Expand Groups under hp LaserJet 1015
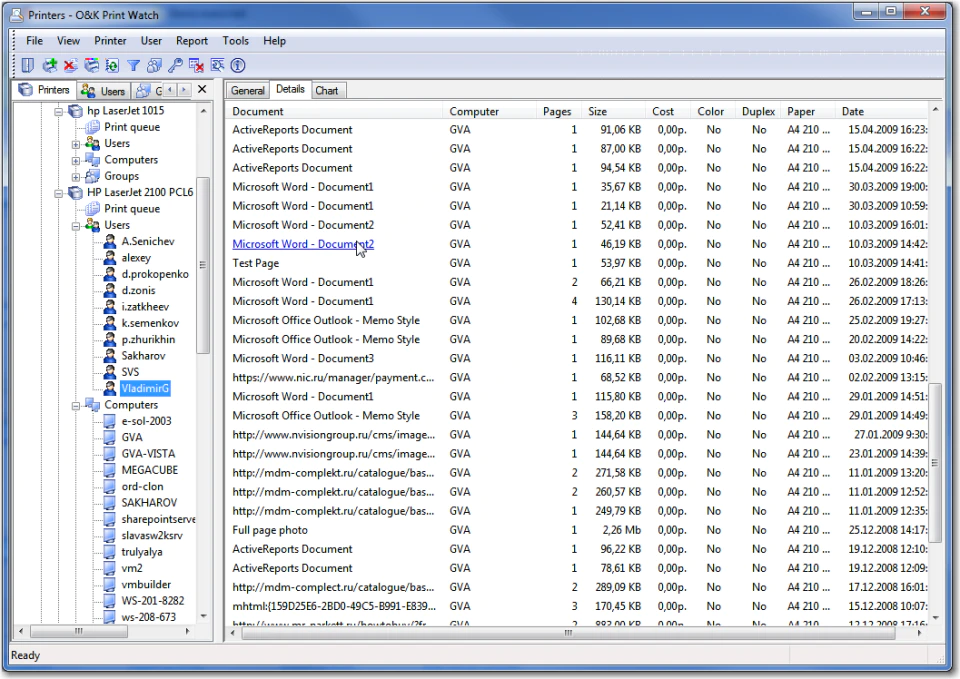The width and height of the screenshot is (960, 679). [x=76, y=177]
